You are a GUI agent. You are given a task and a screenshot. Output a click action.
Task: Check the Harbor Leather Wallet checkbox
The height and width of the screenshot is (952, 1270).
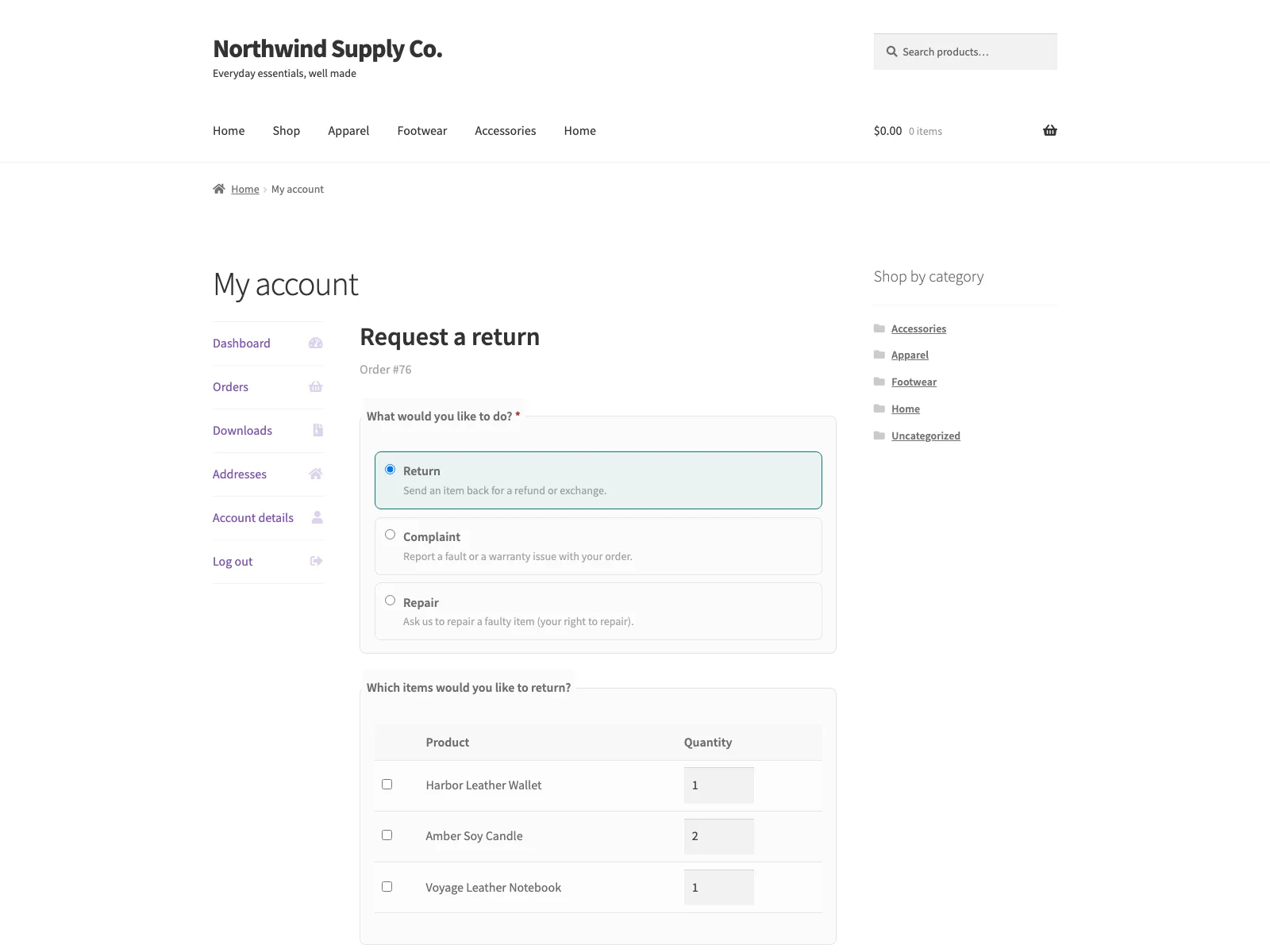tap(387, 785)
